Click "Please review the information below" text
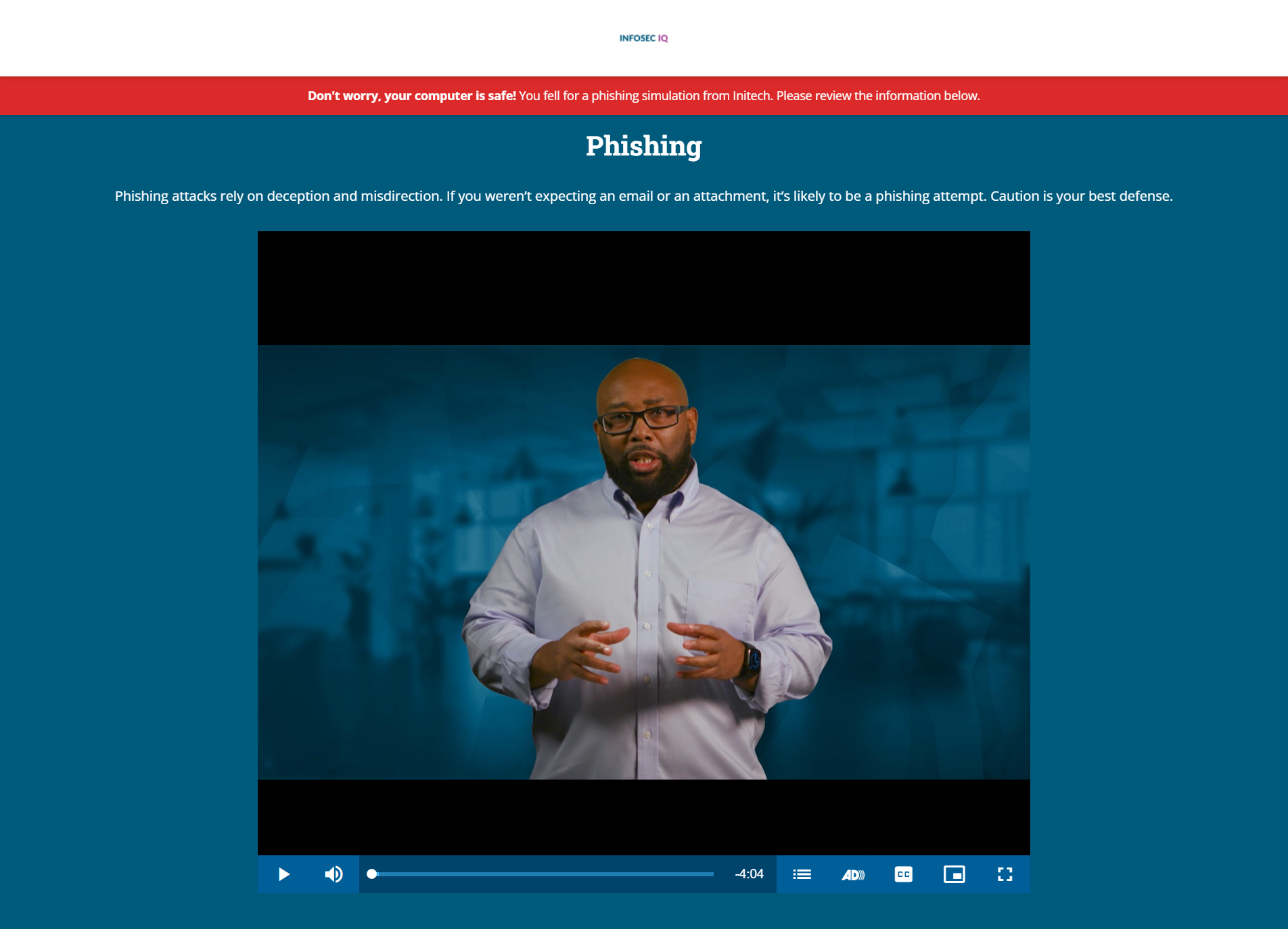The height and width of the screenshot is (929, 1288). 877,96
